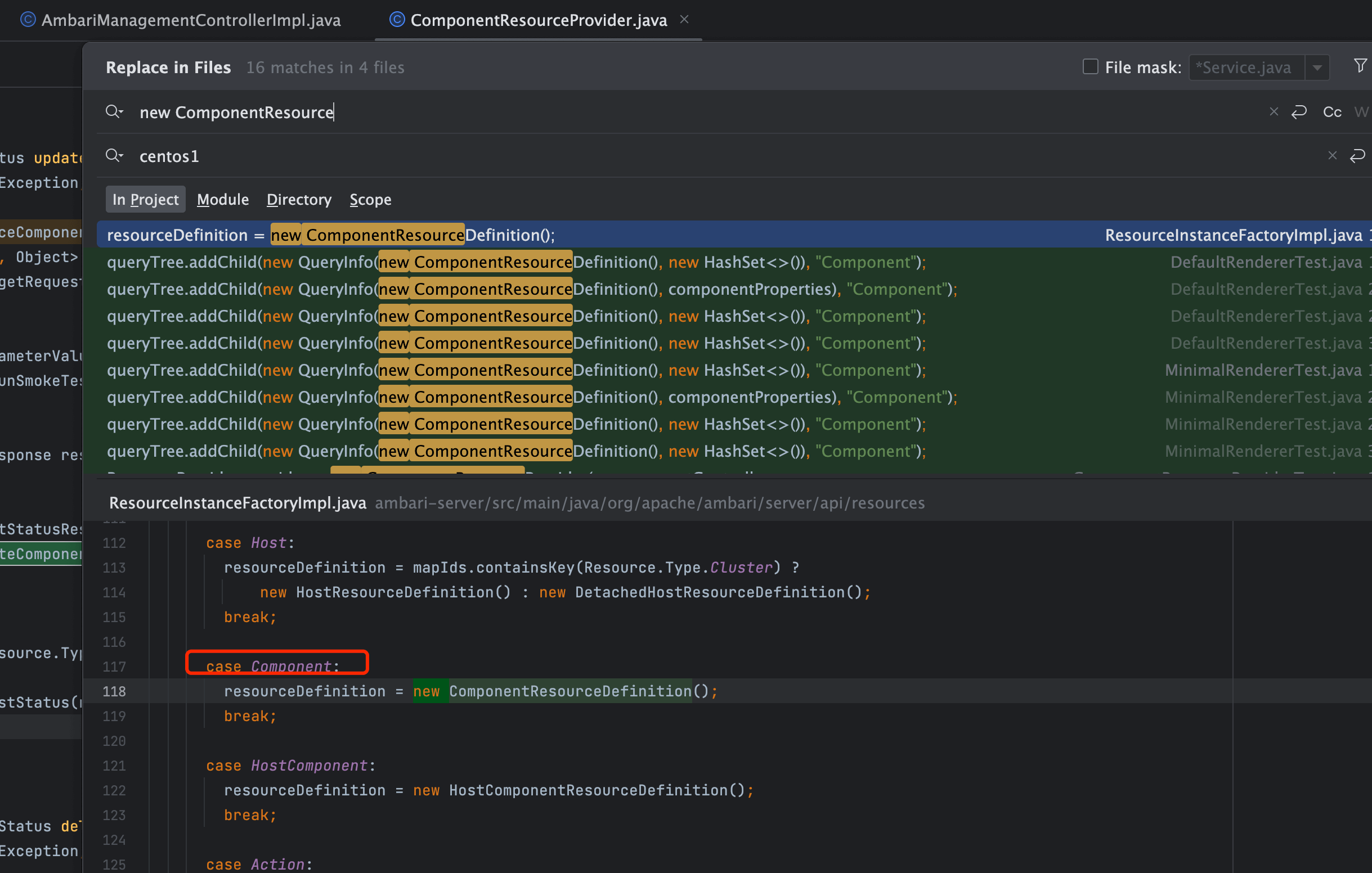Click the ResourceInstanceFactoryImpl.java preview header
This screenshot has height=873, width=1372.
click(x=237, y=503)
